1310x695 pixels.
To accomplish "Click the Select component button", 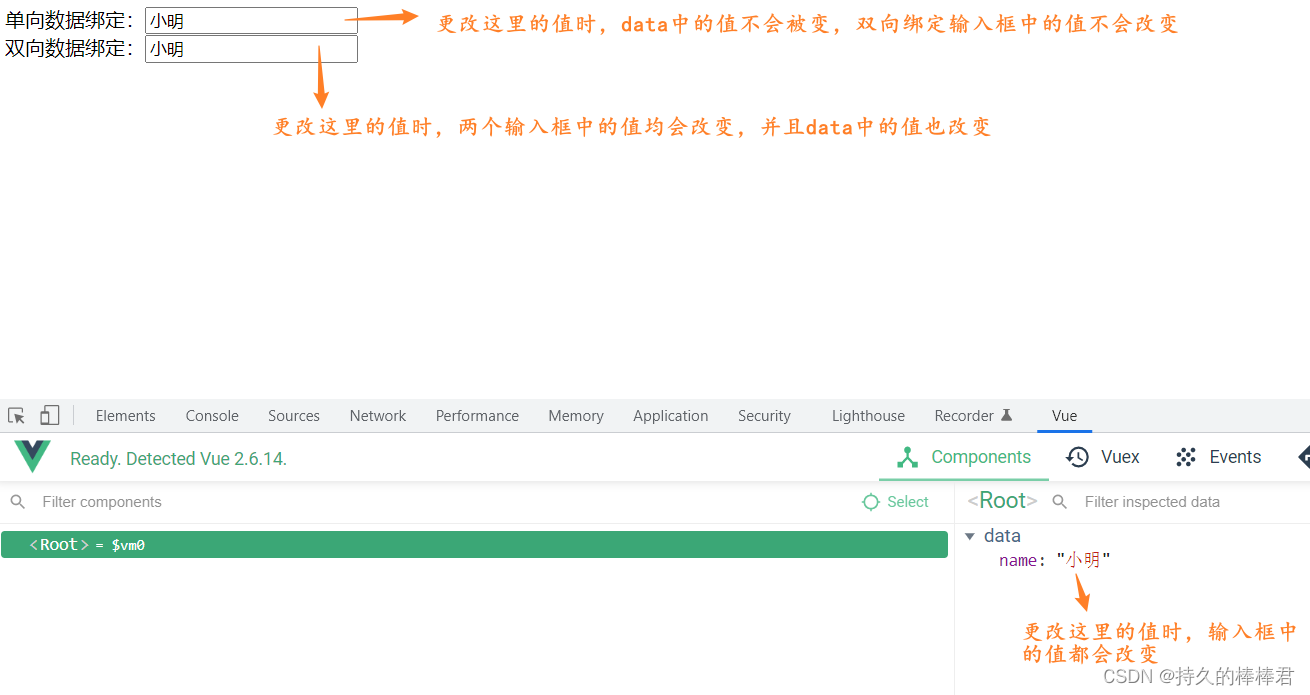I will (x=896, y=502).
